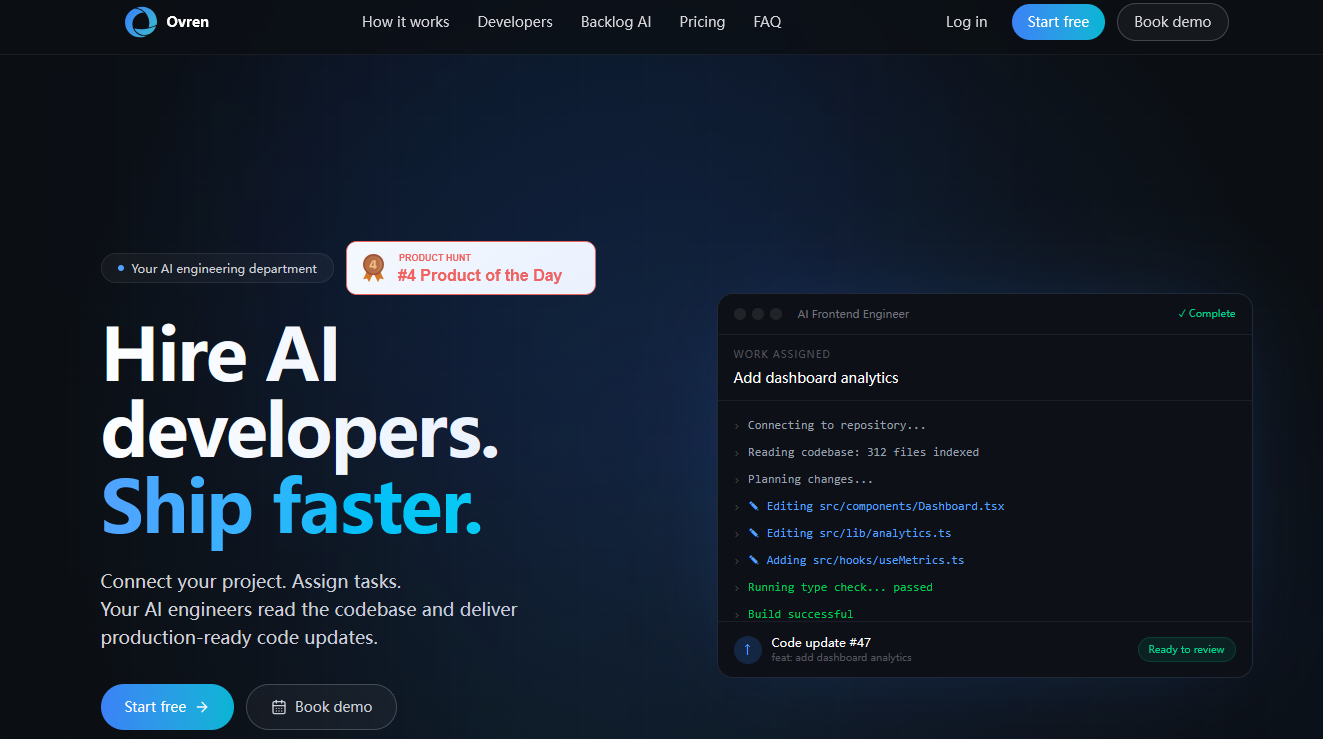Click pencil icon next to Editing Dashboard.tsx
The image size is (1323, 739).
[754, 506]
